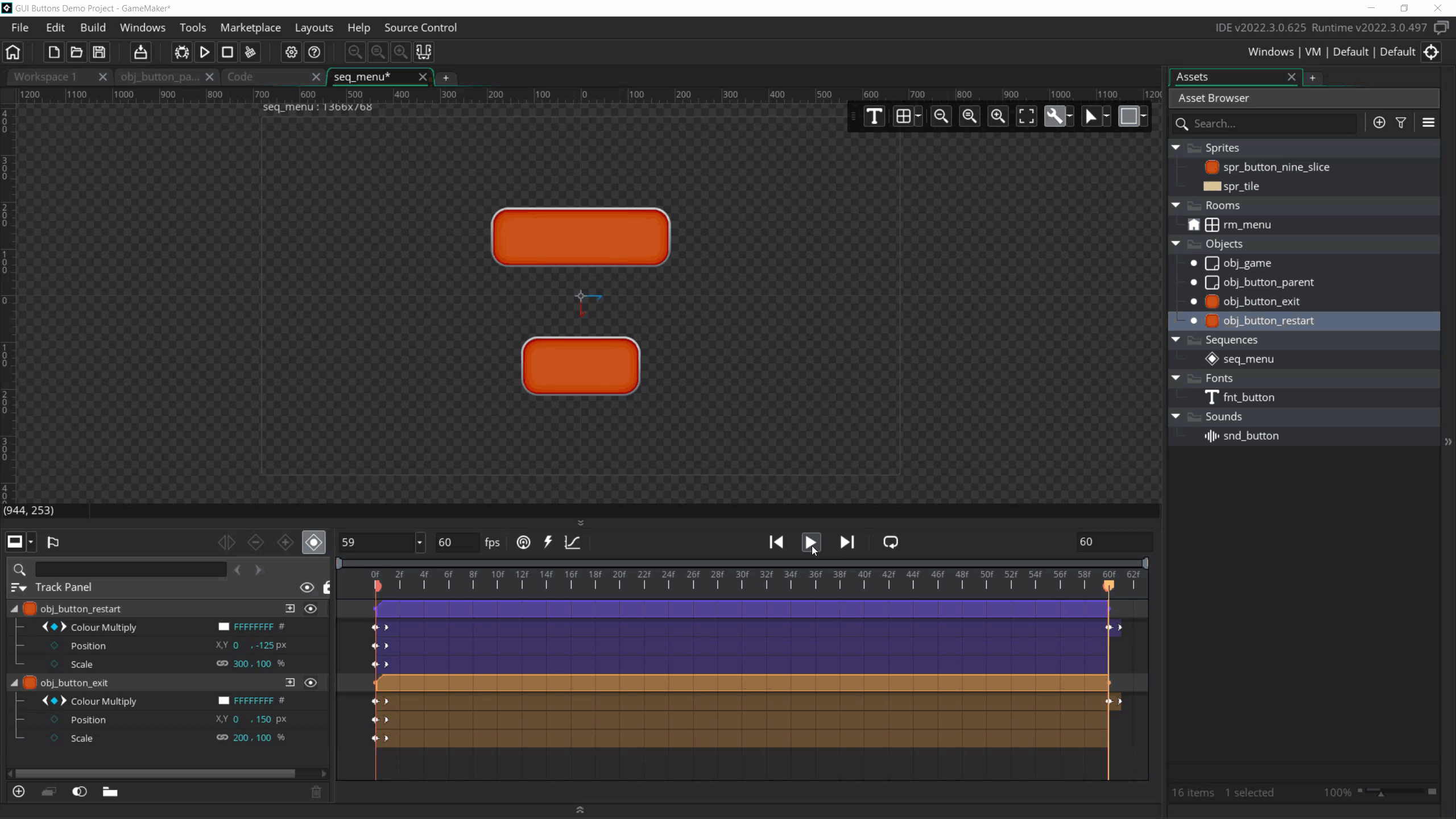
Task: Select spr_button_nine_slice sprite asset
Action: click(1277, 167)
